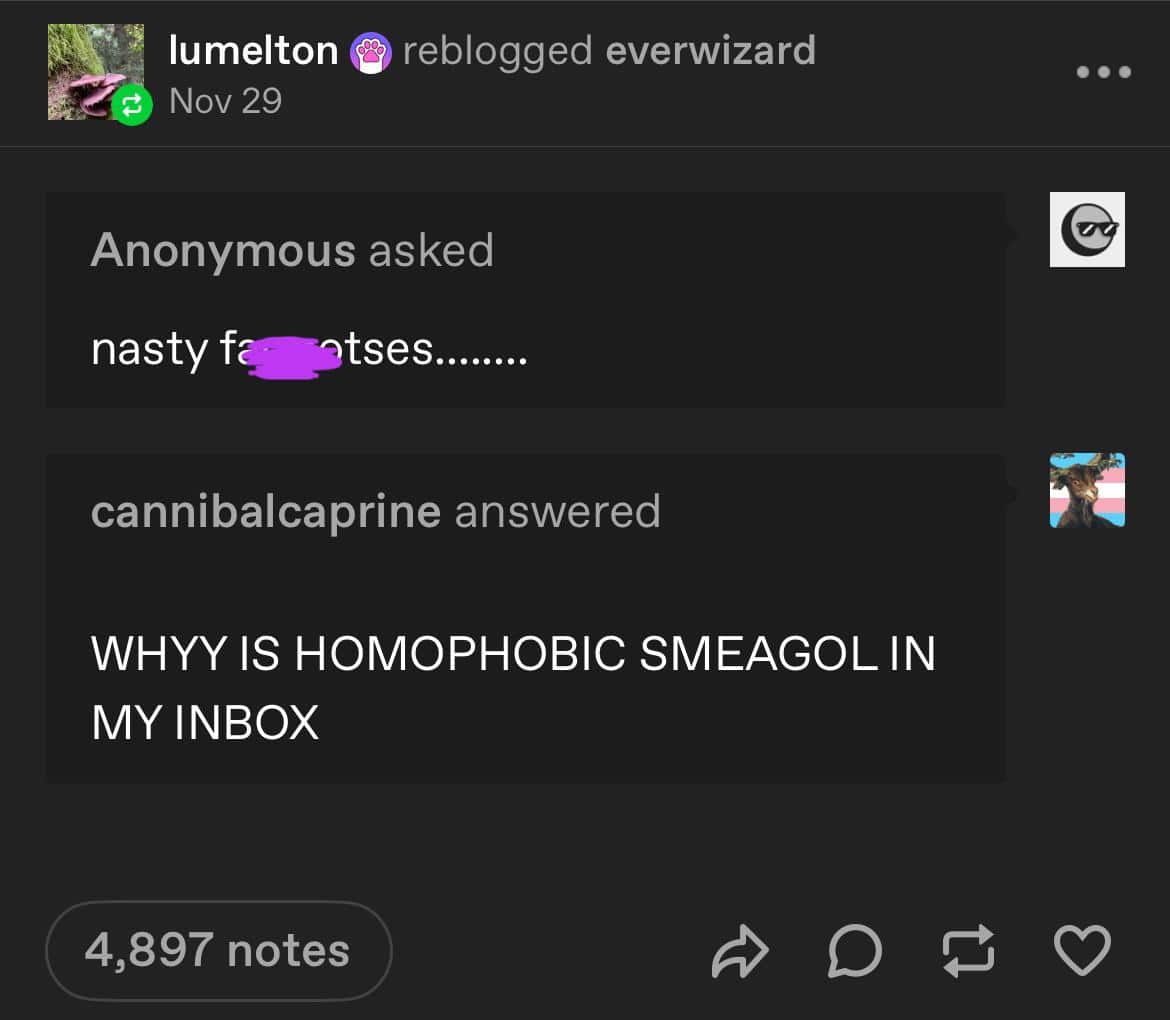Open the cannibalcaprine blog name link
This screenshot has height=1020, width=1170.
[266, 512]
